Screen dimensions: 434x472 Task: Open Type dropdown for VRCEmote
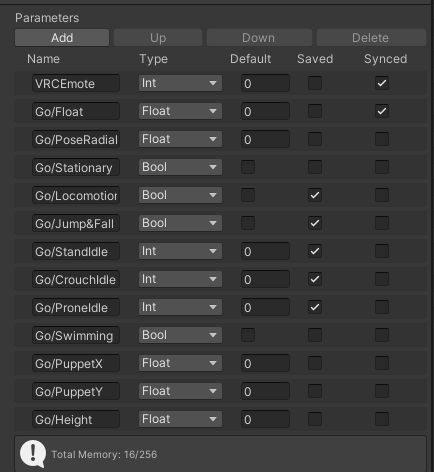[180, 83]
